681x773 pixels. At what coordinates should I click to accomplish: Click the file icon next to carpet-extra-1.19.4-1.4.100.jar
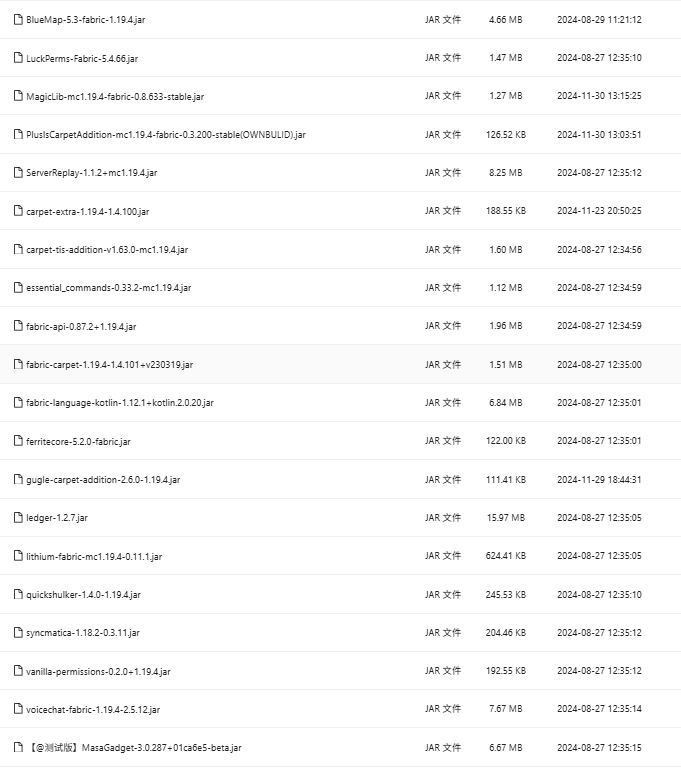click(18, 211)
